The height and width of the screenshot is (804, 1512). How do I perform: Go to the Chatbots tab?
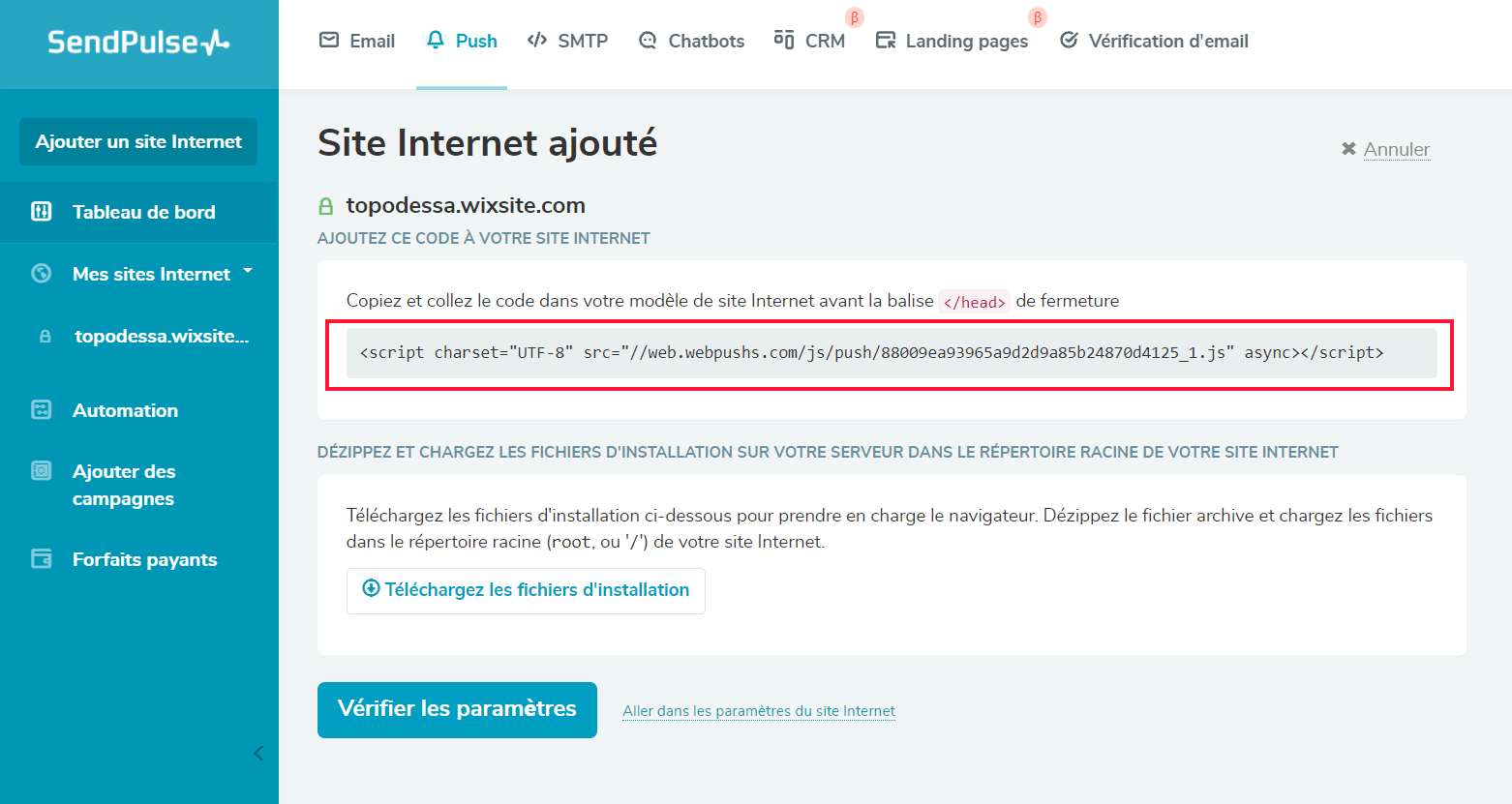(691, 41)
